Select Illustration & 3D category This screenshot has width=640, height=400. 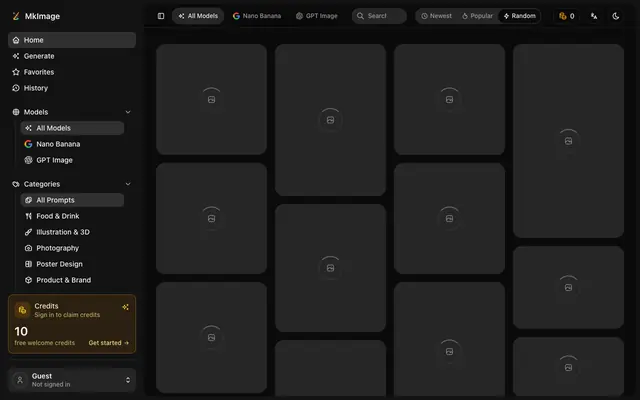(72, 232)
